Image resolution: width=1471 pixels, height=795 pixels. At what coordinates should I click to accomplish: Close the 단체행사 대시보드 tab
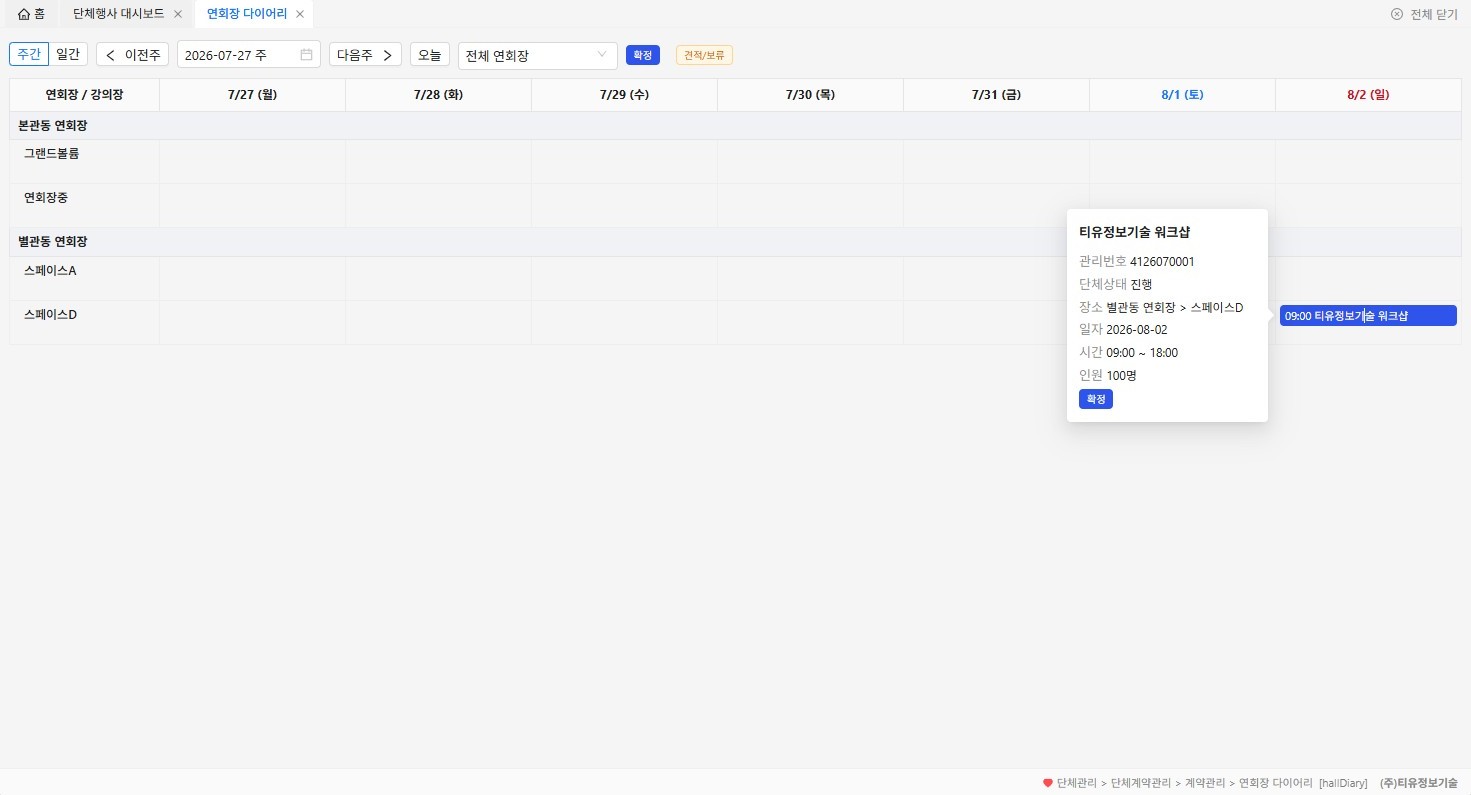pos(178,14)
